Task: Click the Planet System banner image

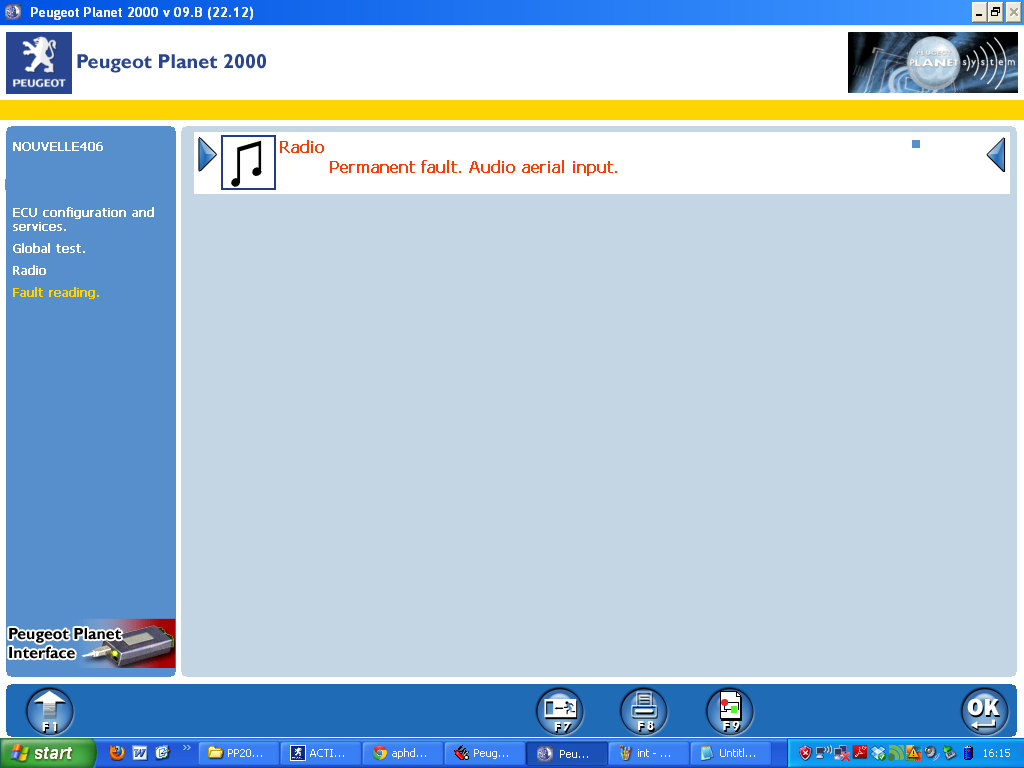Action: [x=932, y=62]
